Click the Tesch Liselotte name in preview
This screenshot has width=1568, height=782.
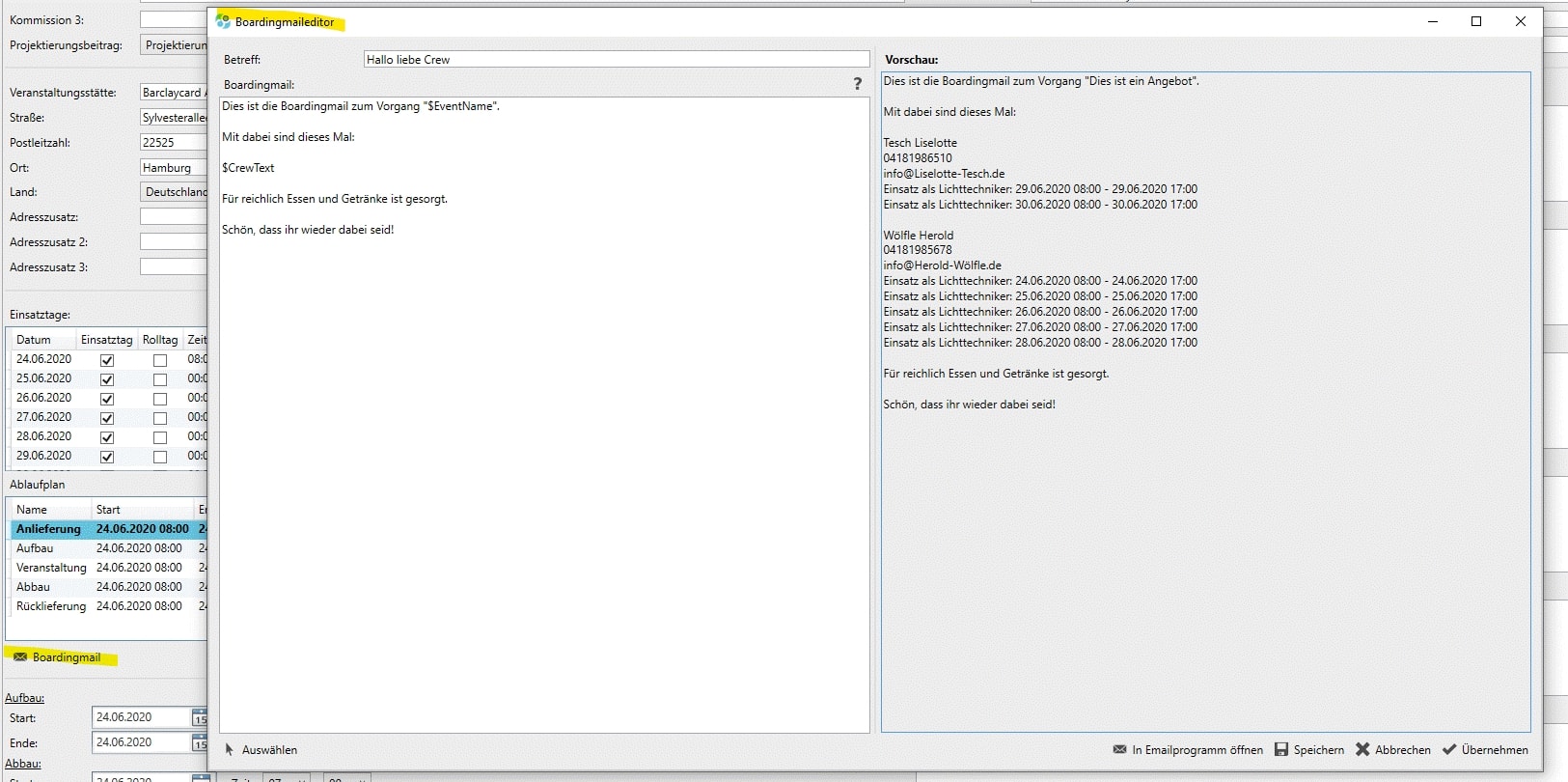point(921,143)
